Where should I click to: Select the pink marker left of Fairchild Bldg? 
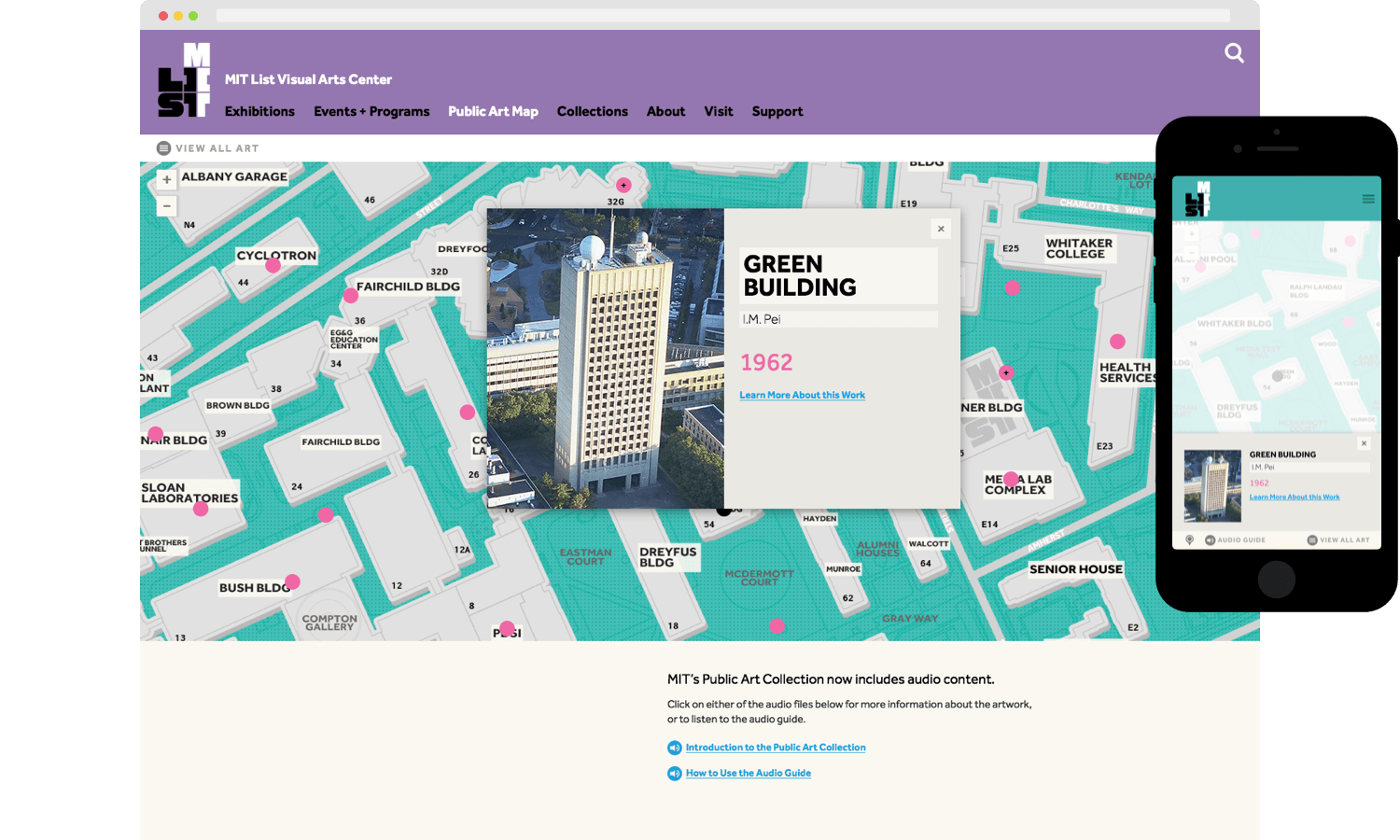point(351,296)
